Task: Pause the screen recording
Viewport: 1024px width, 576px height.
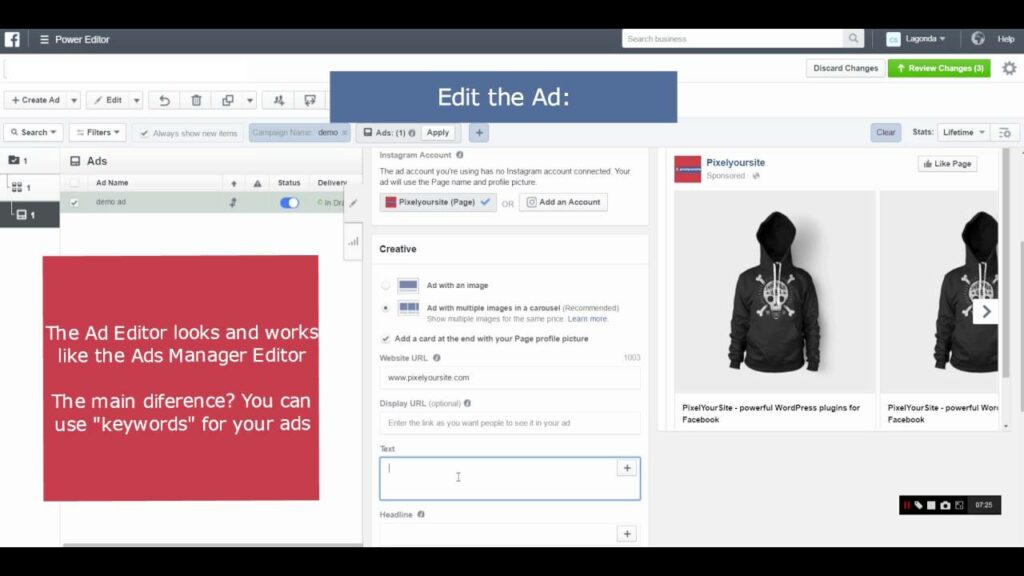Action: [906, 505]
